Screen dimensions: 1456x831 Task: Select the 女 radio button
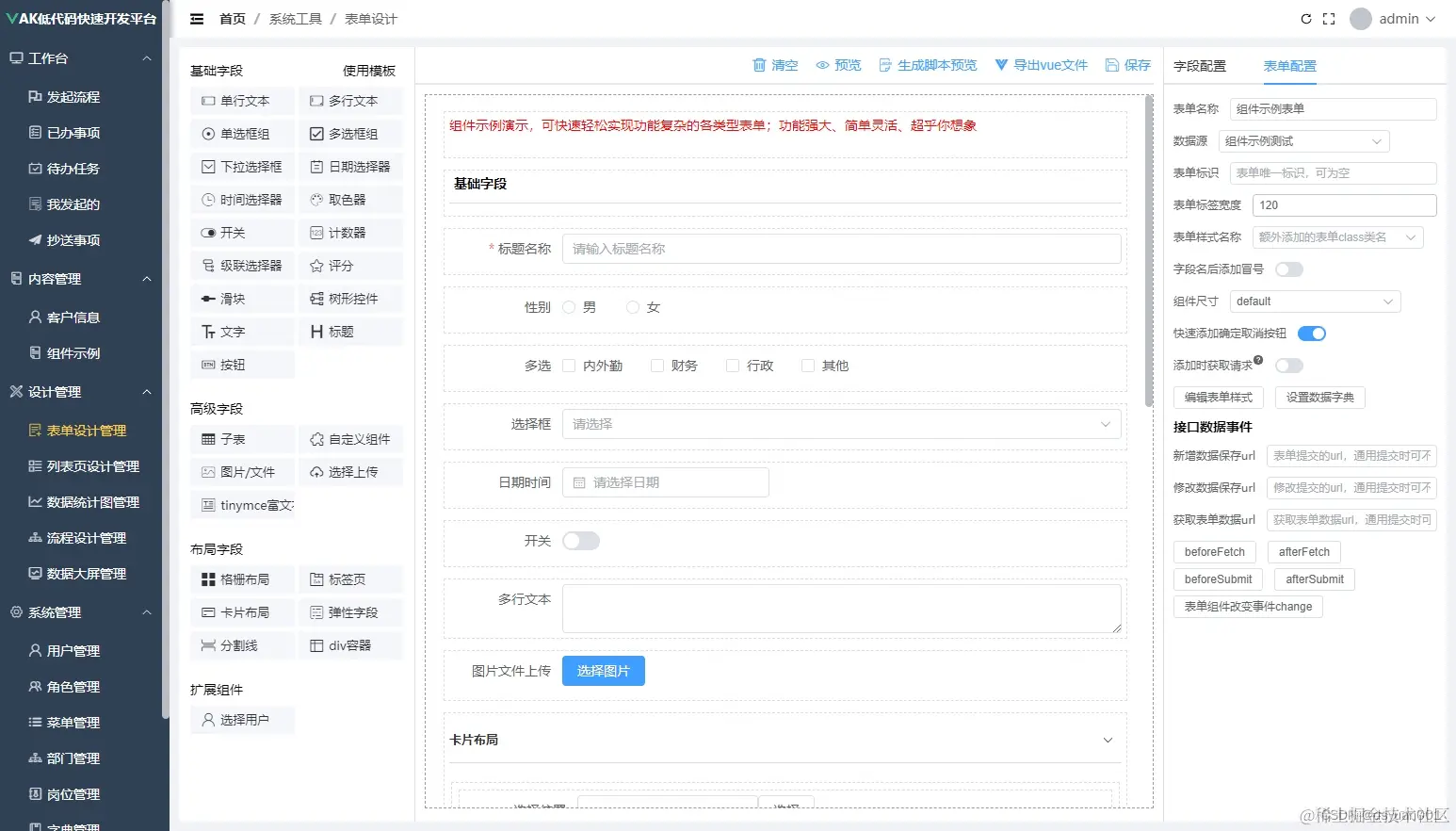point(632,306)
